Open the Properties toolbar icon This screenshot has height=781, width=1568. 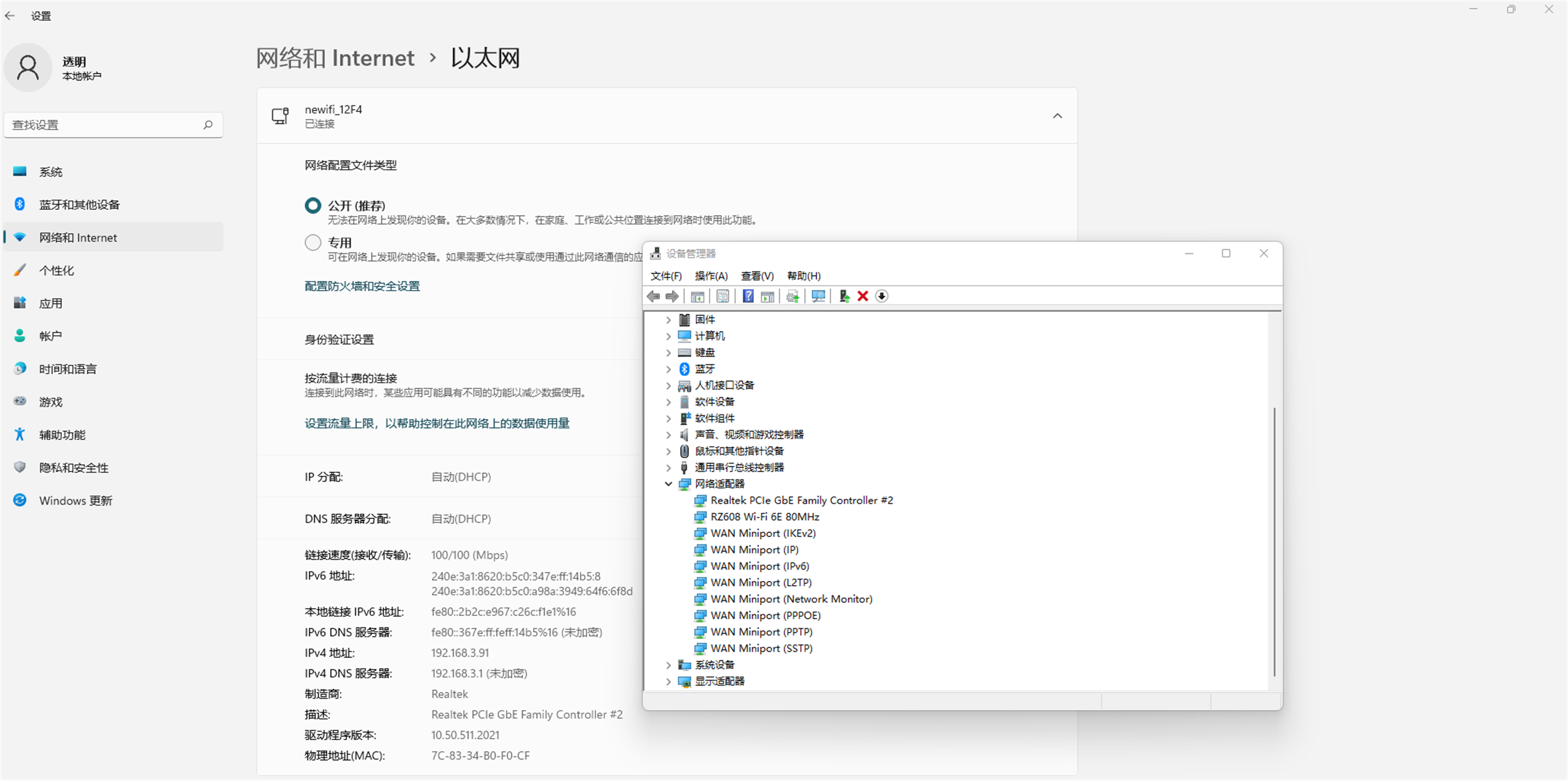pos(723,296)
